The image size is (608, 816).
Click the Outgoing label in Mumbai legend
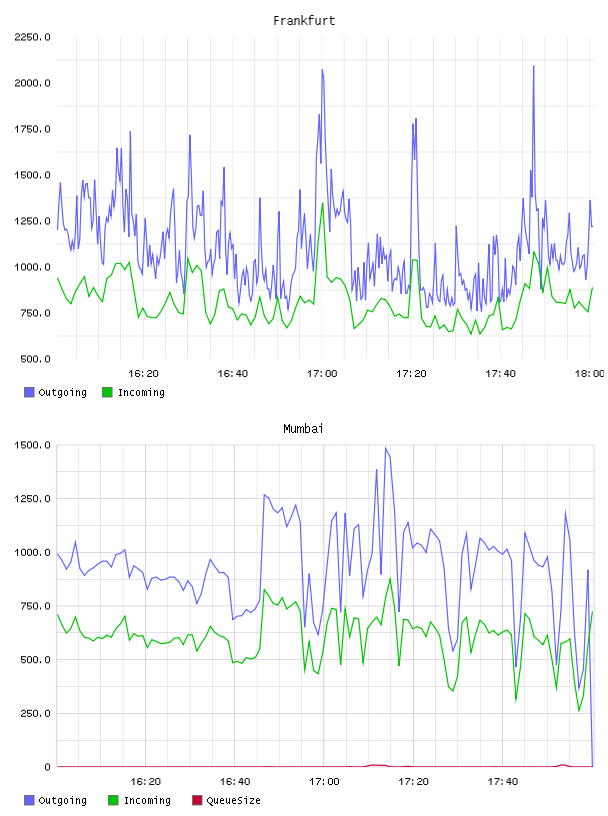(x=62, y=800)
